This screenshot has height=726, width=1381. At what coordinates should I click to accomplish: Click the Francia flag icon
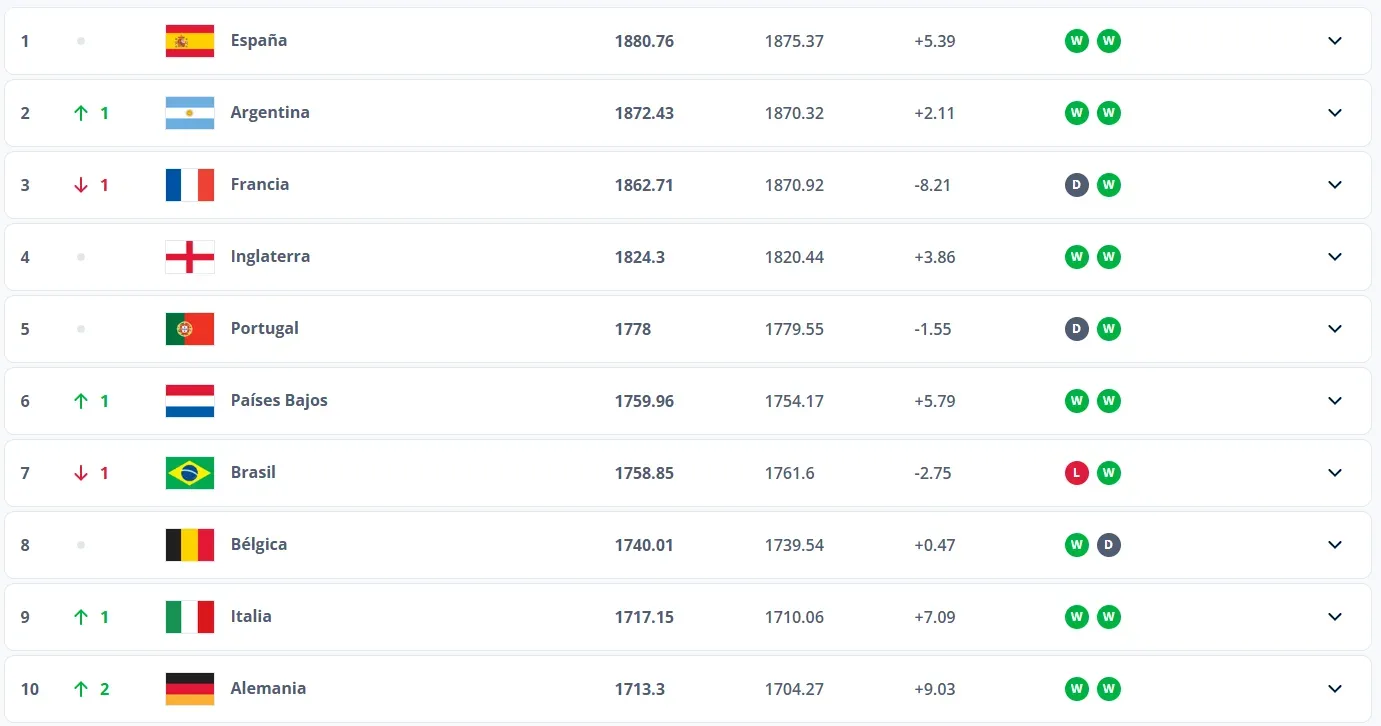(189, 185)
